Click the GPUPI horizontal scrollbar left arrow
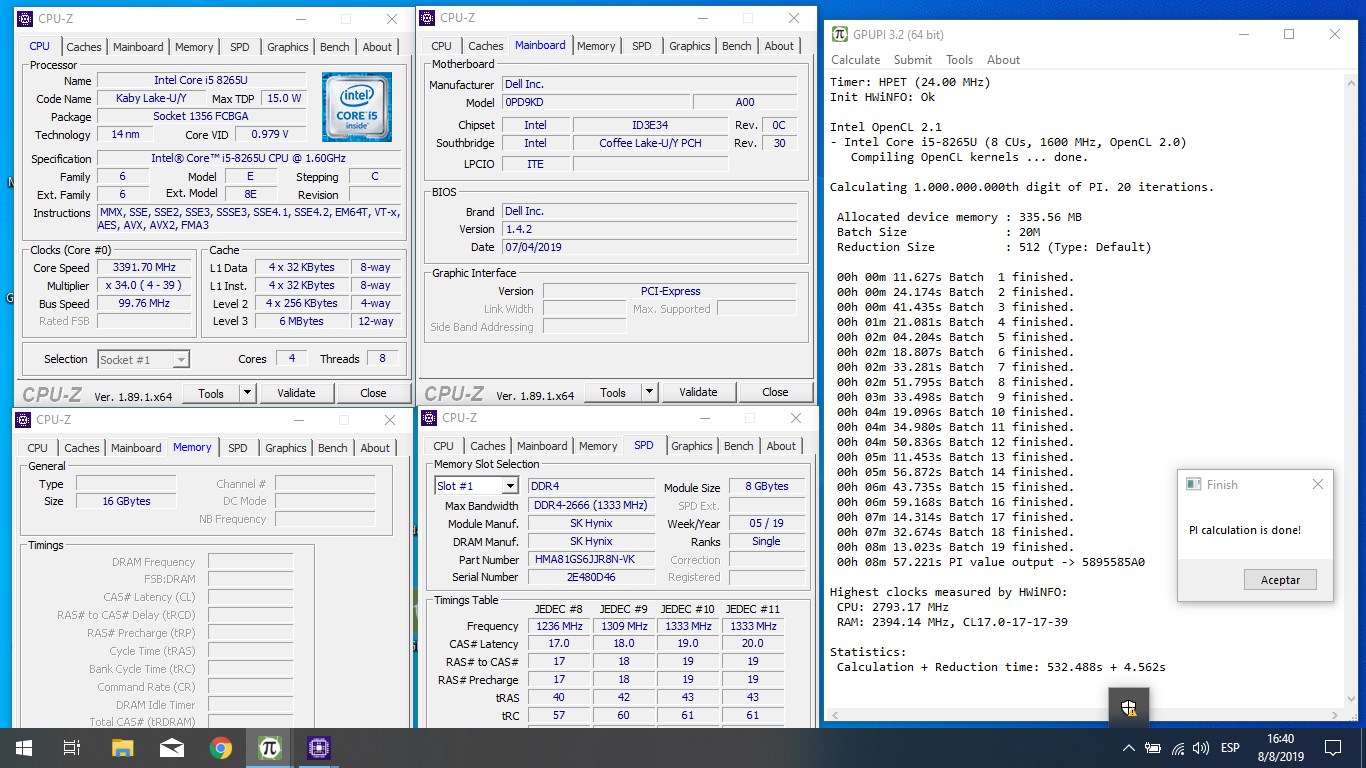Screen dimensions: 1366x768 coord(837,715)
